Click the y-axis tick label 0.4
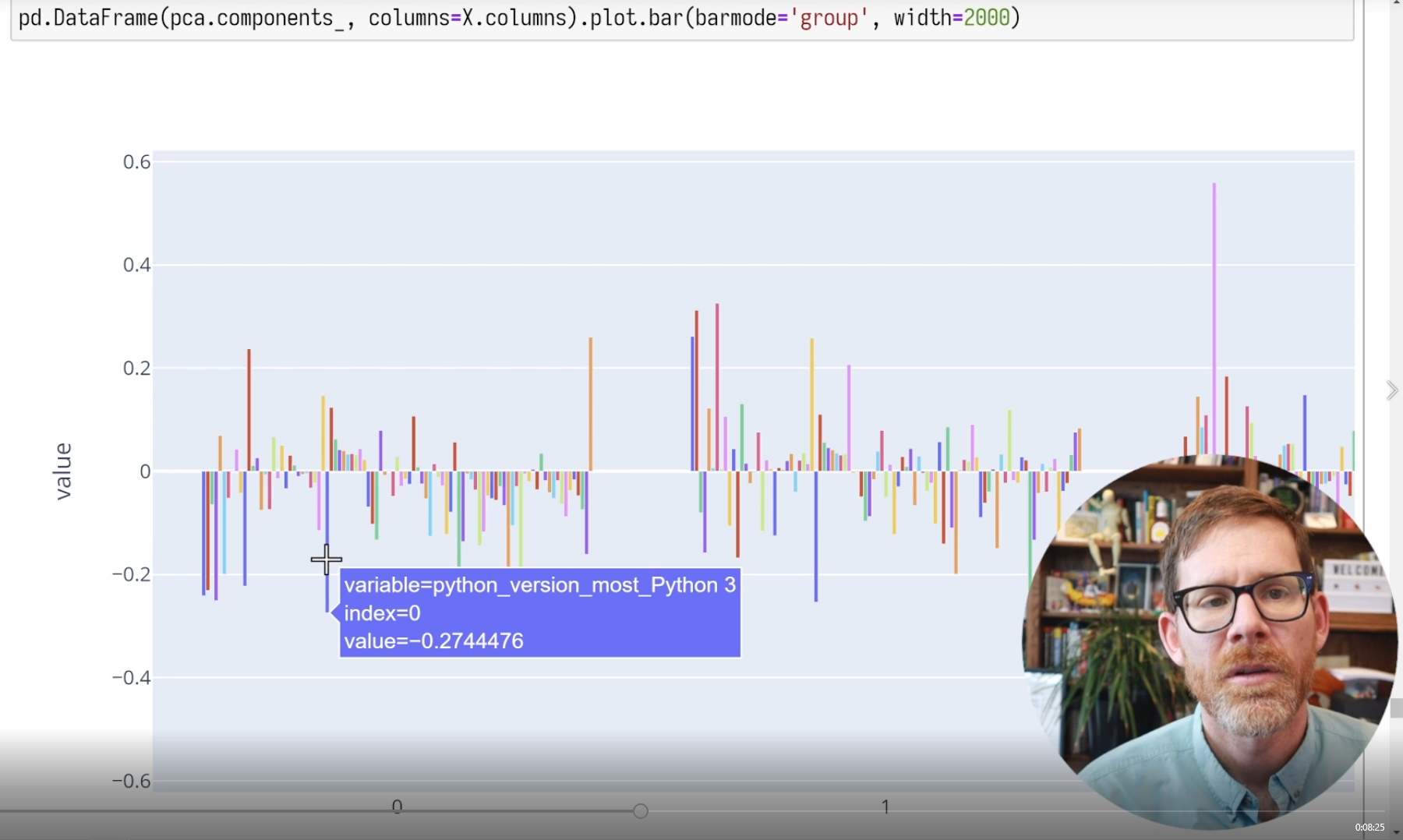 click(136, 265)
